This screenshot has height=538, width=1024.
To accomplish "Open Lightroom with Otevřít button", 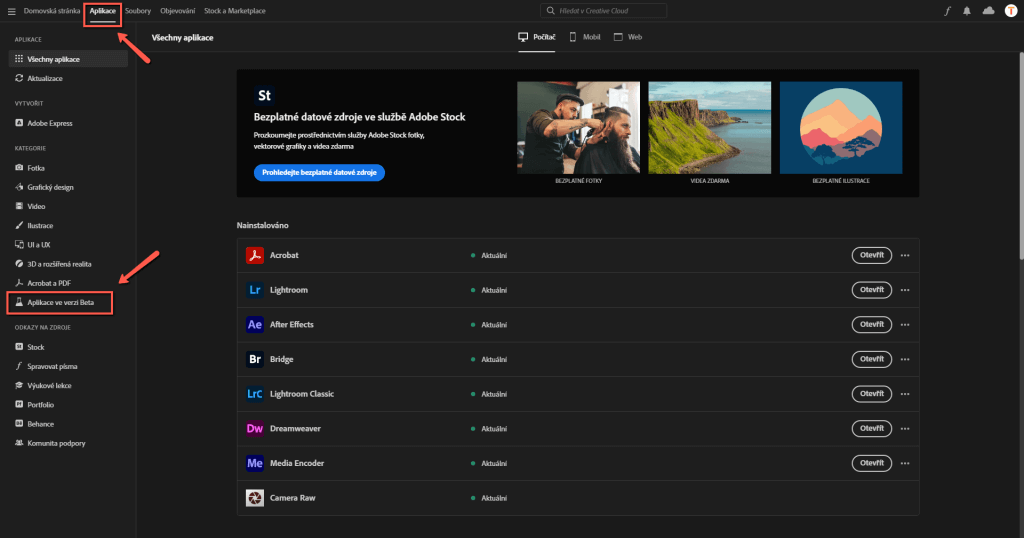I will tap(871, 290).
